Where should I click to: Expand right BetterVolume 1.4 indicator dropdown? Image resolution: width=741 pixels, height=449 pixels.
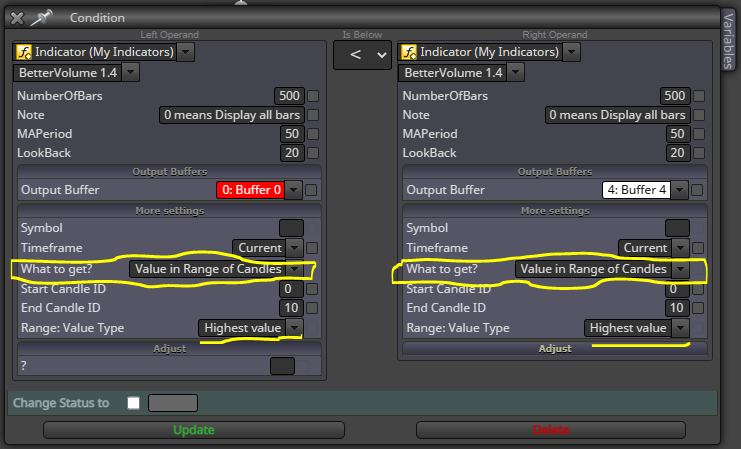(x=516, y=73)
